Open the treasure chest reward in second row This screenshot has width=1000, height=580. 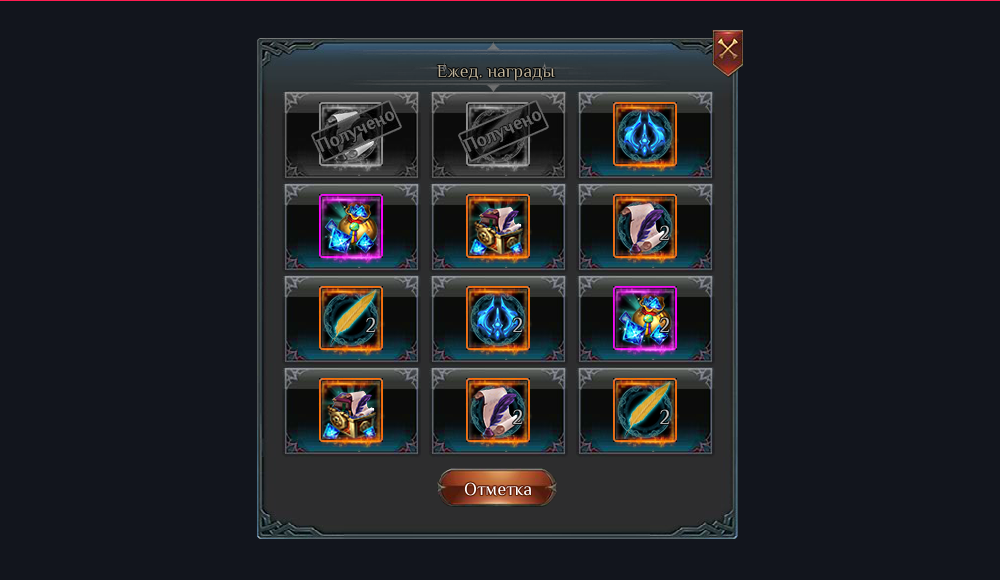tap(497, 227)
